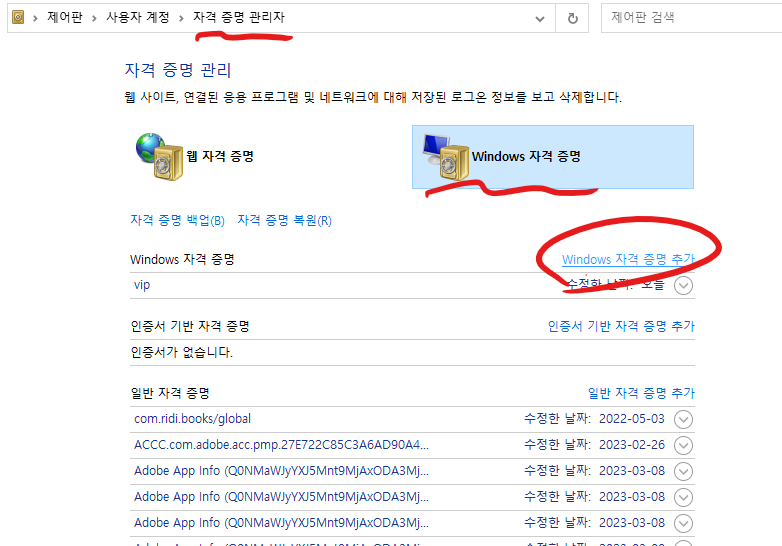Click the 자격 증명 관리 heading
Image resolution: width=782 pixels, height=546 pixels.
[178, 70]
